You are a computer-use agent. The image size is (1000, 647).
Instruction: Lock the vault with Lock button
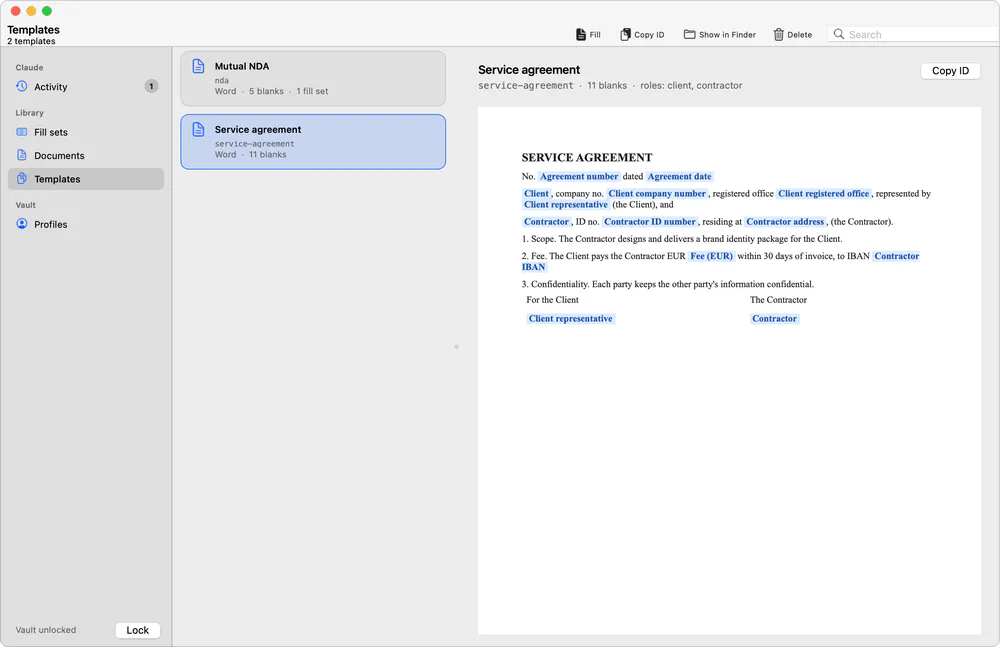coord(138,630)
